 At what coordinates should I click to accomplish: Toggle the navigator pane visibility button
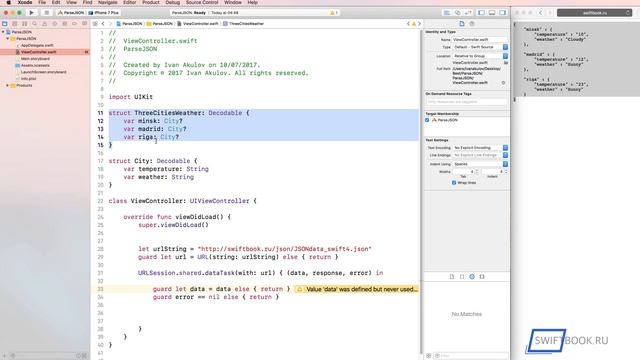coord(482,13)
